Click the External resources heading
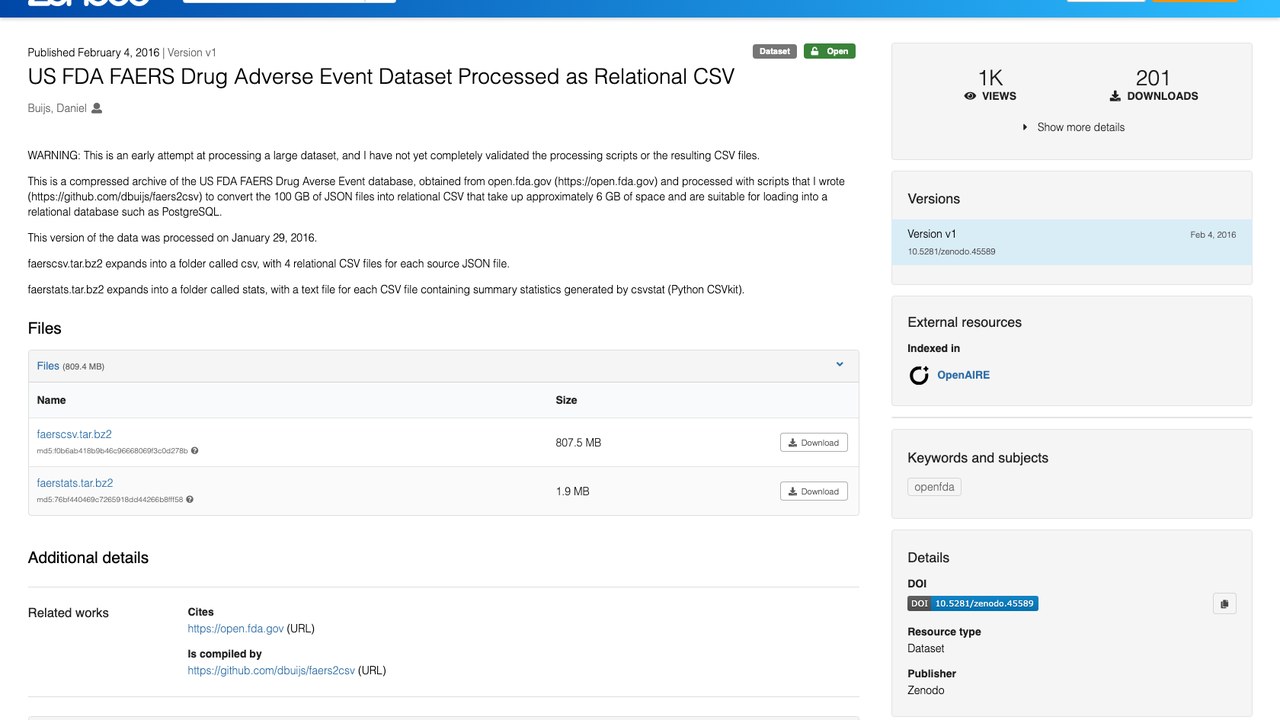1280x720 pixels. click(x=965, y=322)
